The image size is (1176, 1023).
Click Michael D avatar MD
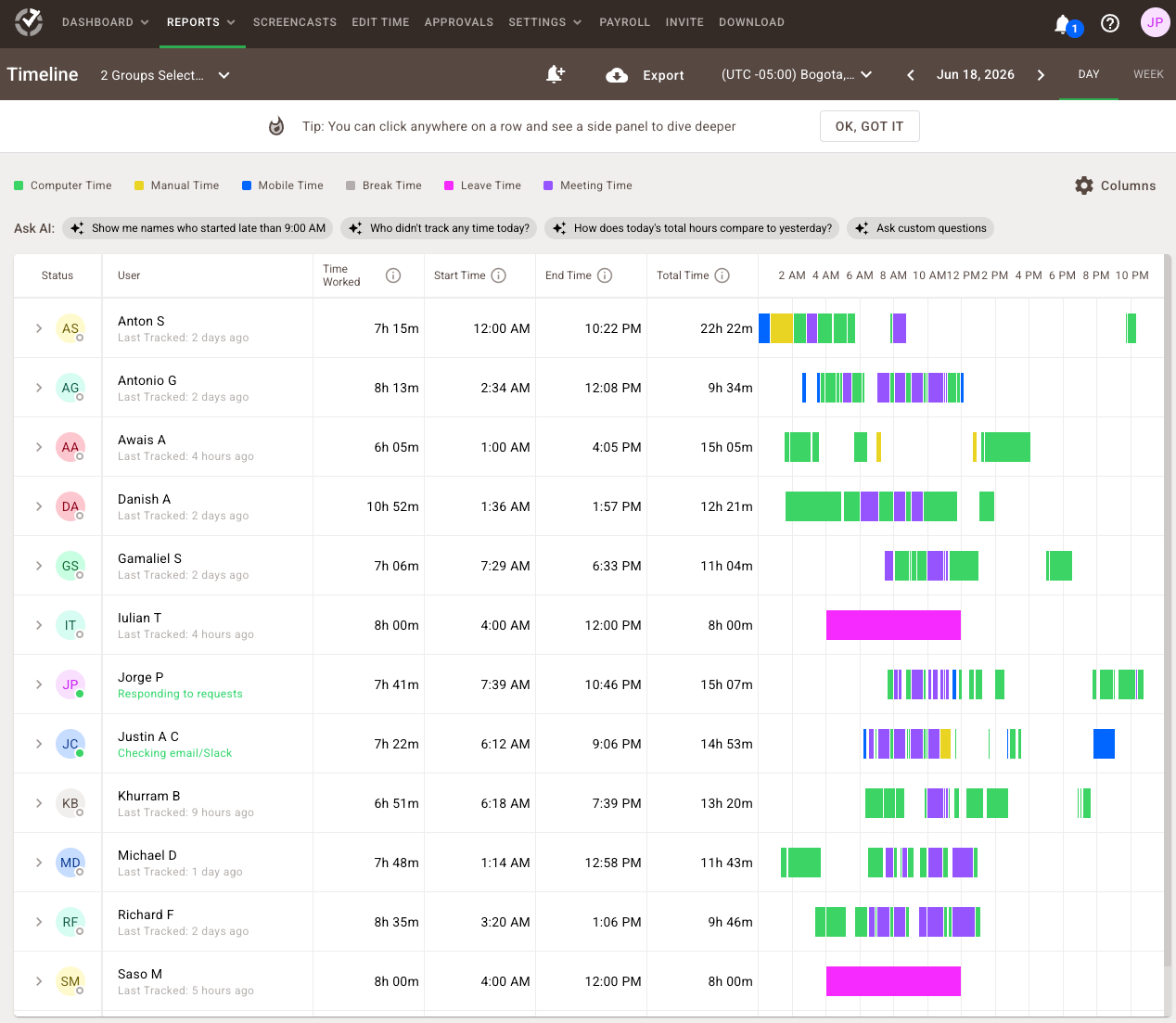[70, 863]
